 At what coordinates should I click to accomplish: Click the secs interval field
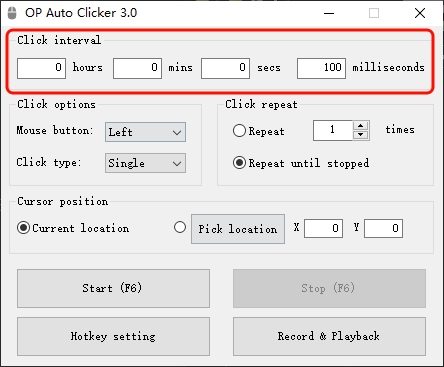[x=225, y=68]
